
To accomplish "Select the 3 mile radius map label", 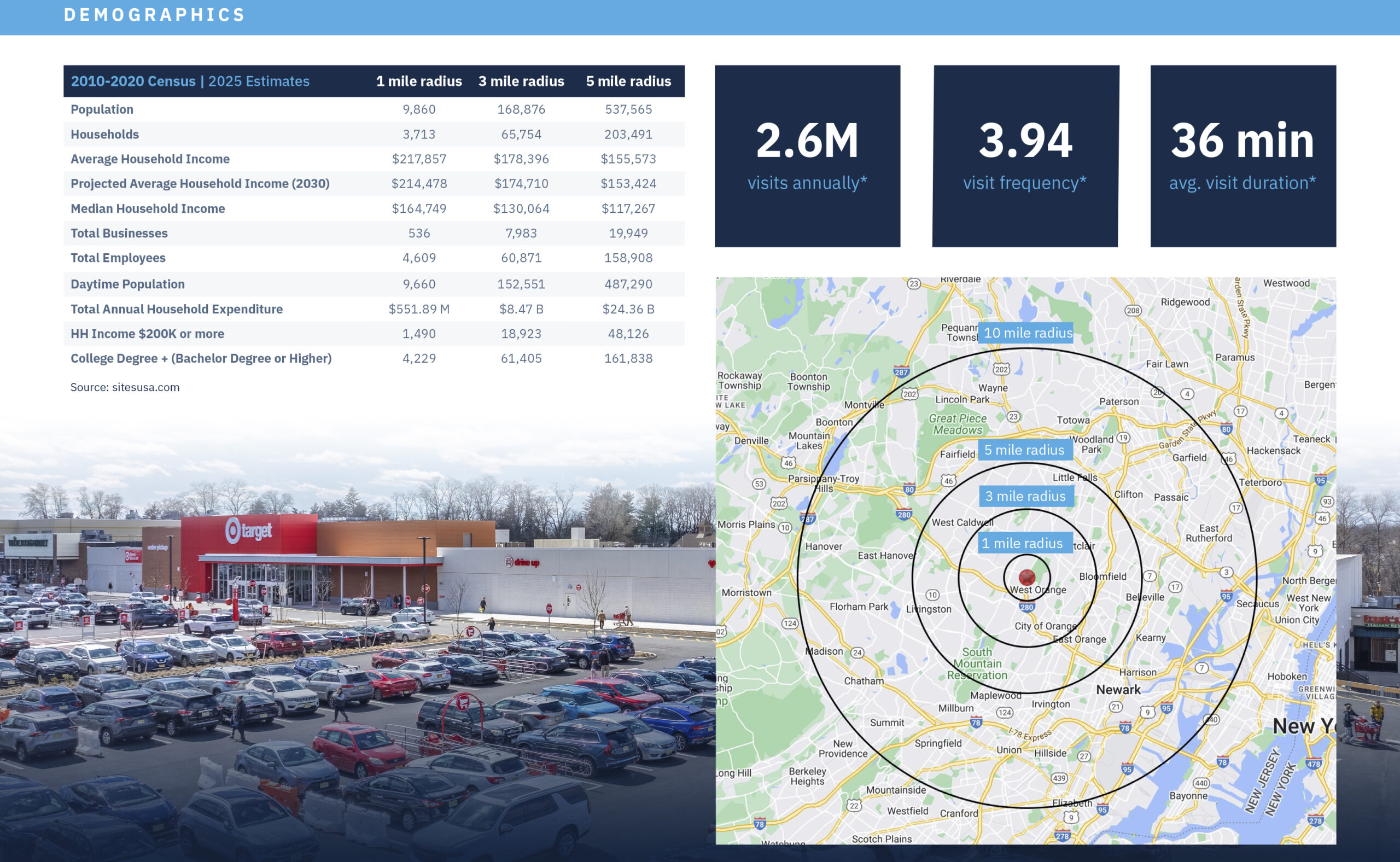I will pos(1026,496).
